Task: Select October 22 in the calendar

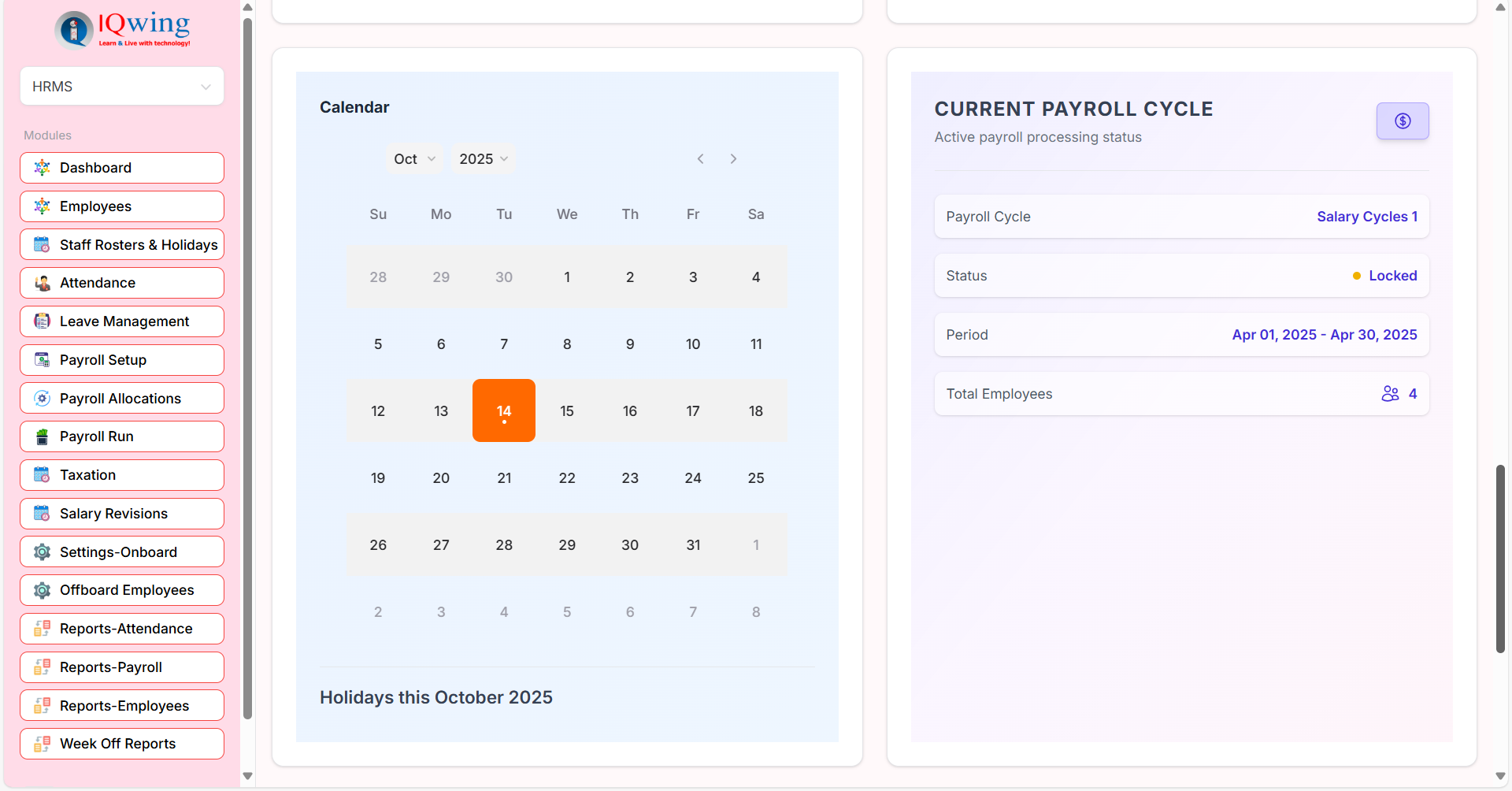Action: tap(567, 478)
